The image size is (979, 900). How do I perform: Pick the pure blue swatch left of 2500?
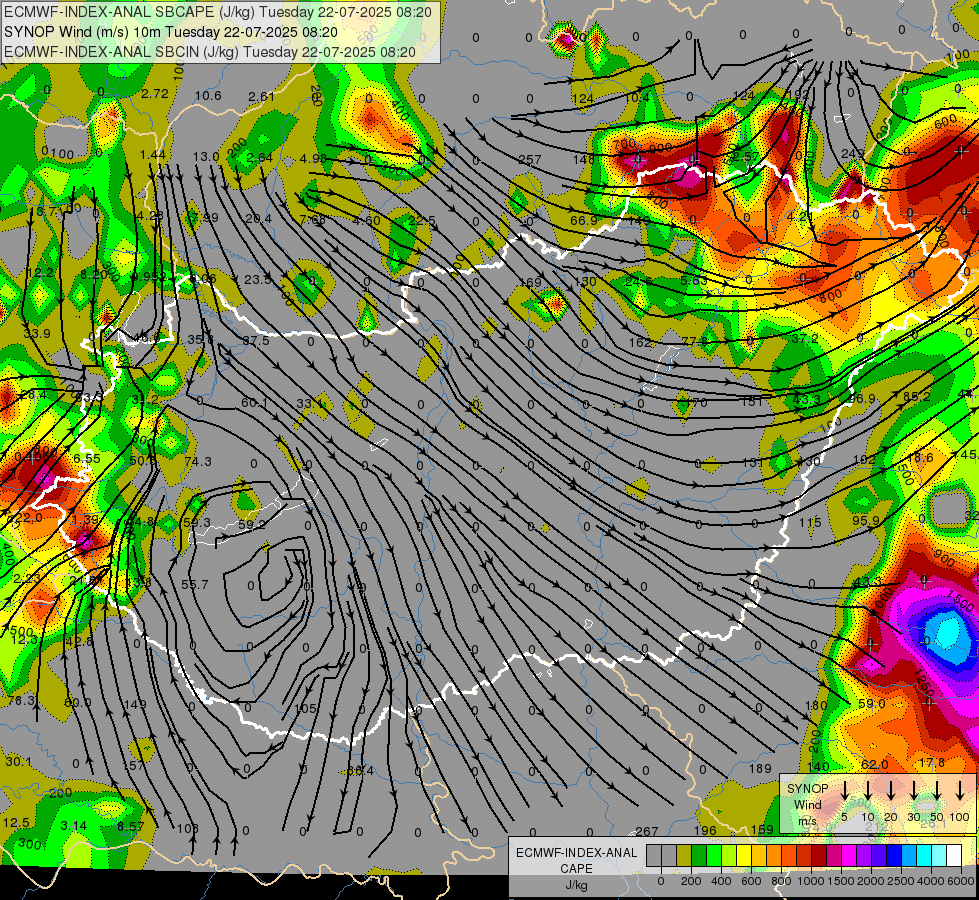coord(893,856)
